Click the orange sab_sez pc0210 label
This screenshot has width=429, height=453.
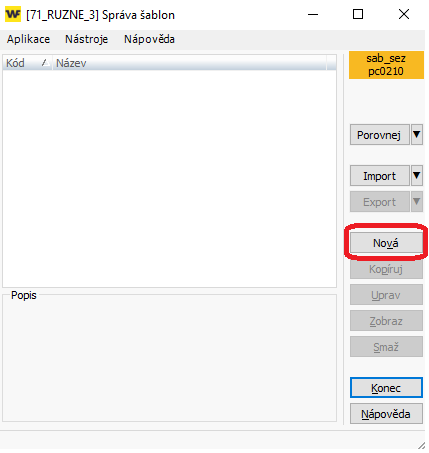coord(386,65)
